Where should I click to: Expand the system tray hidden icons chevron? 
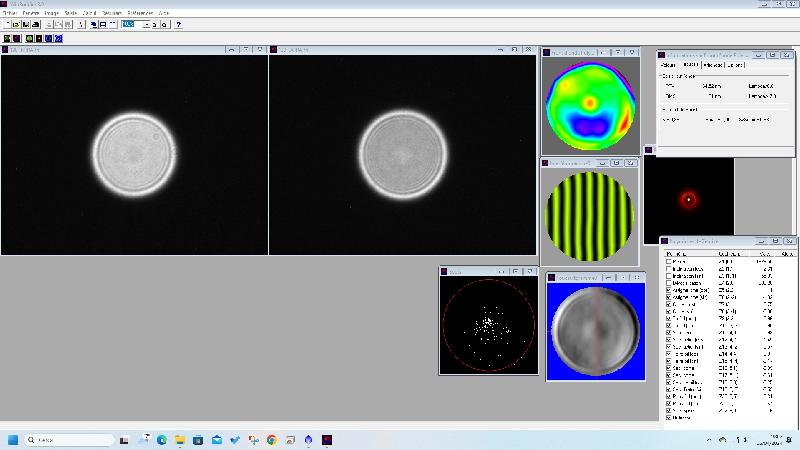tap(708, 440)
